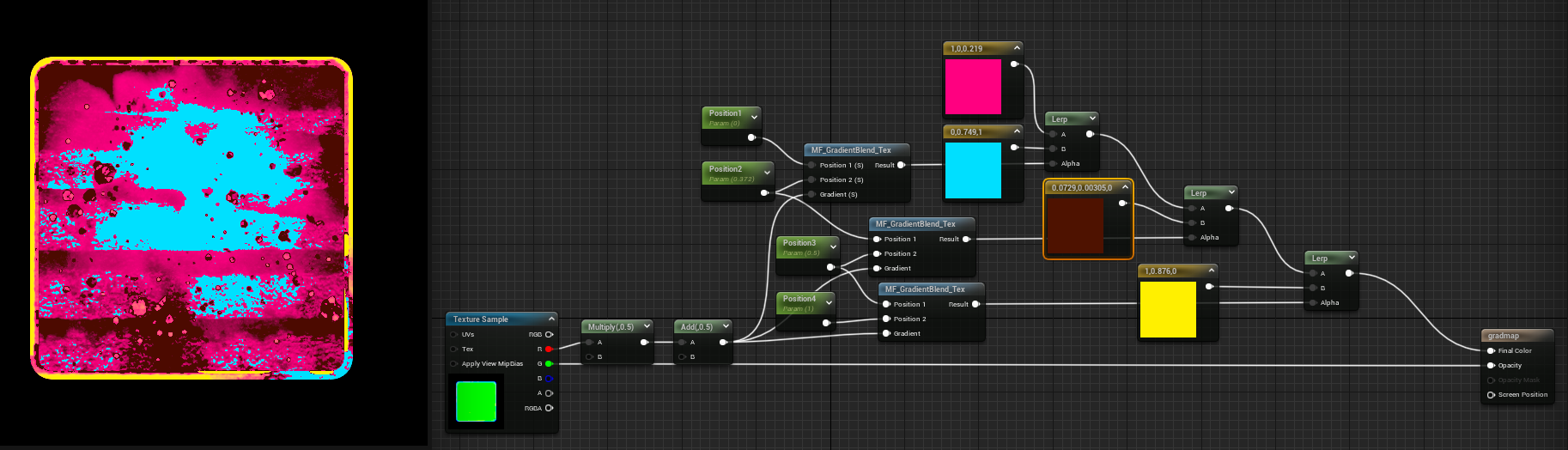
Task: Click the Multiply(,0.5) node's output pin
Action: click(x=644, y=342)
